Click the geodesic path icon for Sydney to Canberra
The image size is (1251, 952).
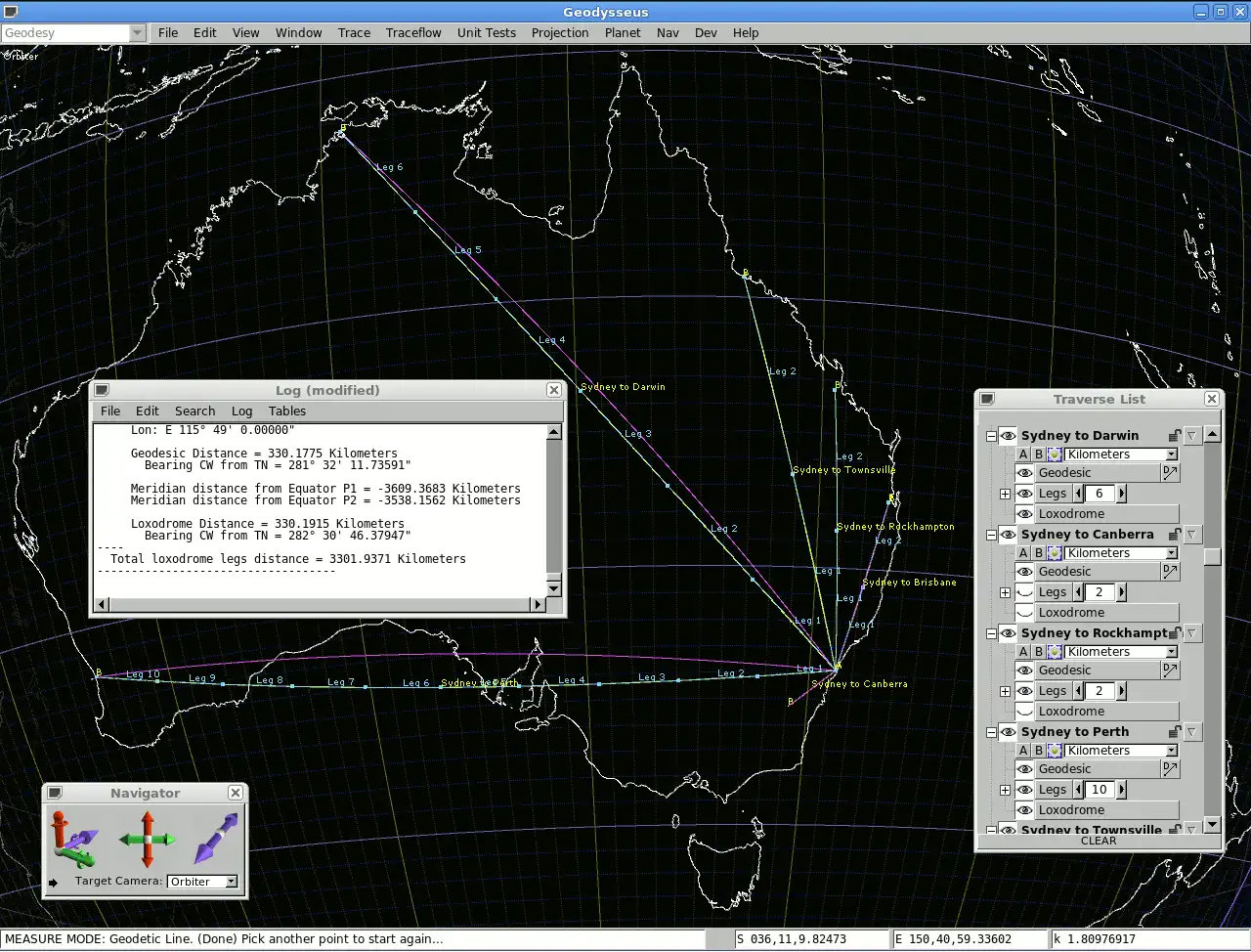(1170, 572)
